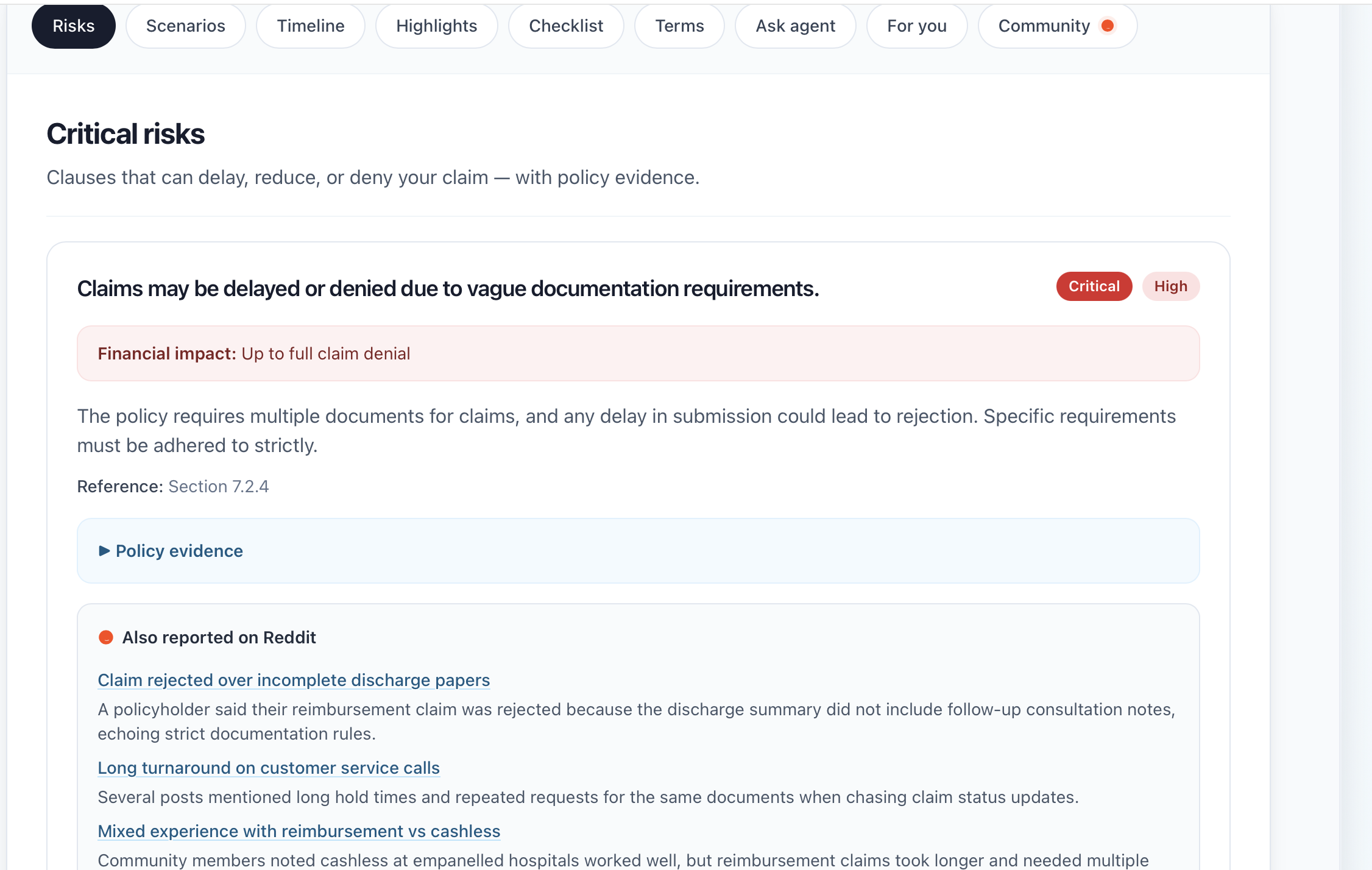
Task: Open the Ask agent tab
Action: pyautogui.click(x=795, y=26)
